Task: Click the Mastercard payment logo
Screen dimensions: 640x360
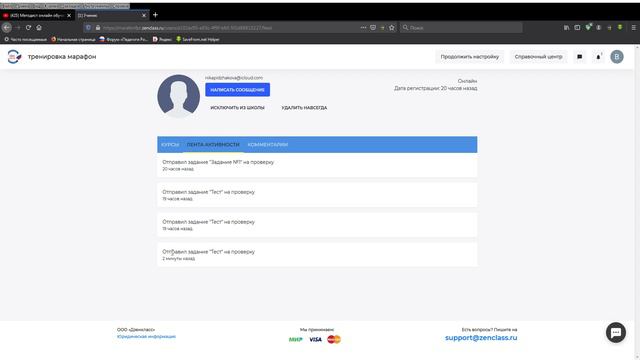Action: pos(334,340)
